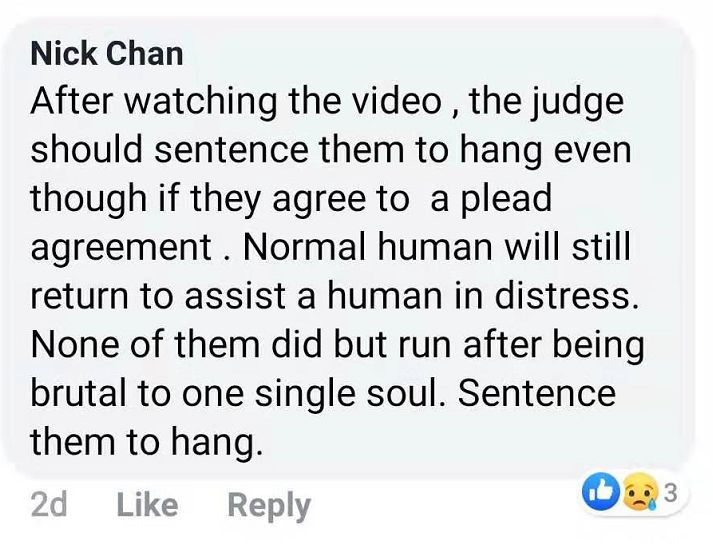Click the word 'judge' in first line
This screenshot has width=713, height=544.
tap(577, 104)
